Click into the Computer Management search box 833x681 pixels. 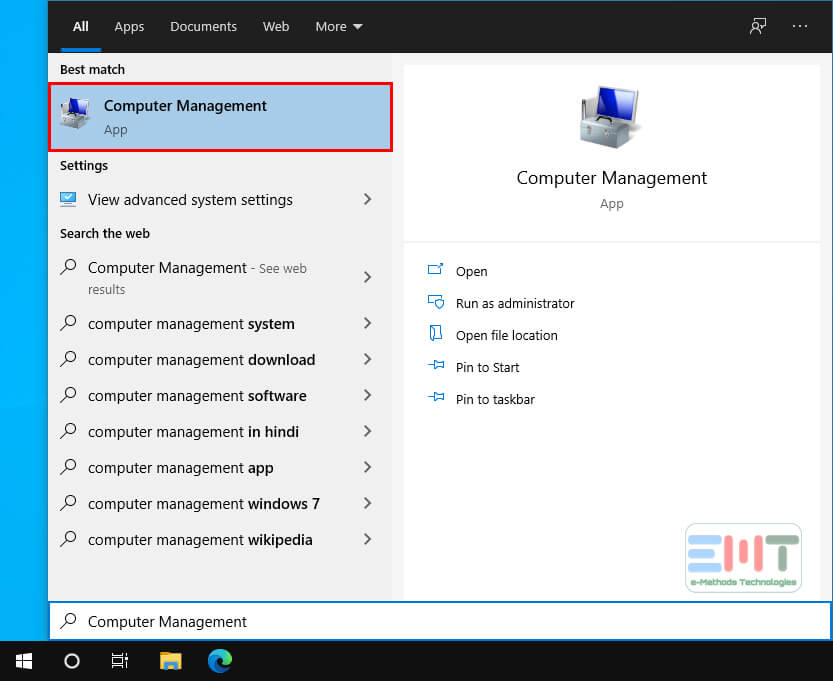(440, 621)
